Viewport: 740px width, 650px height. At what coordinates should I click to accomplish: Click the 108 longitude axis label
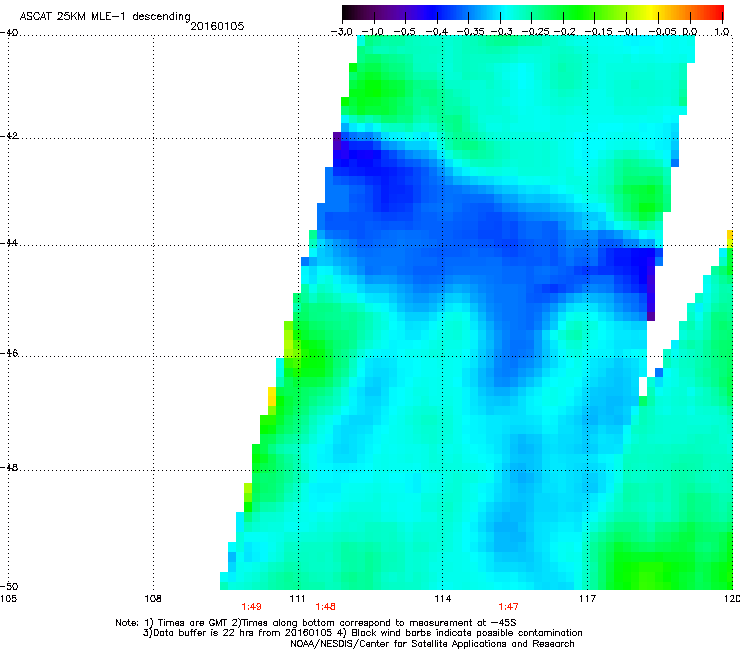point(153,599)
